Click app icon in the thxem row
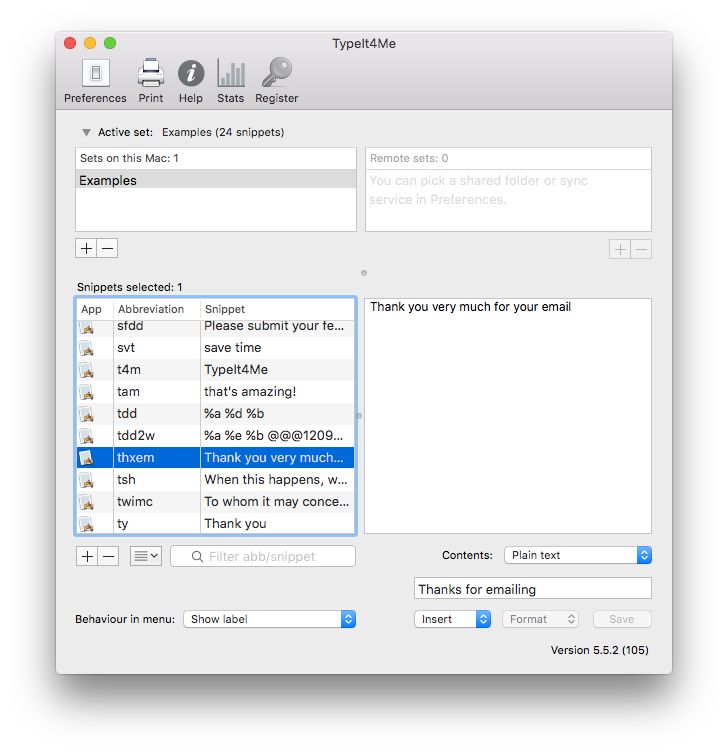The width and height of the screenshot is (728, 754). (x=87, y=458)
